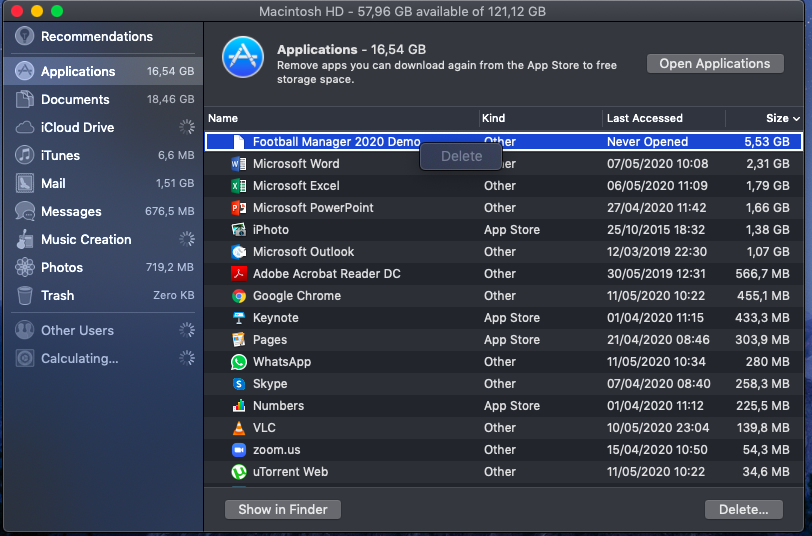Click the Other Users icon
This screenshot has width=812, height=536.
click(24, 330)
